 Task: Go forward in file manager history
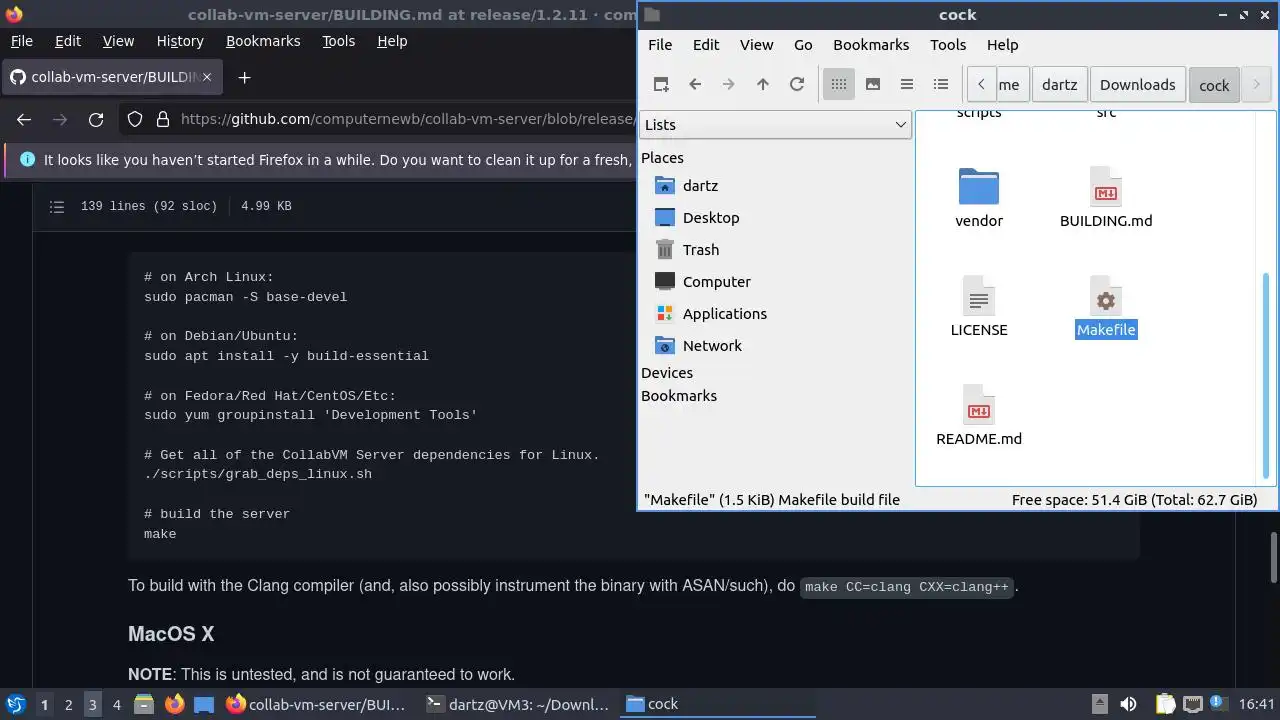coord(729,85)
